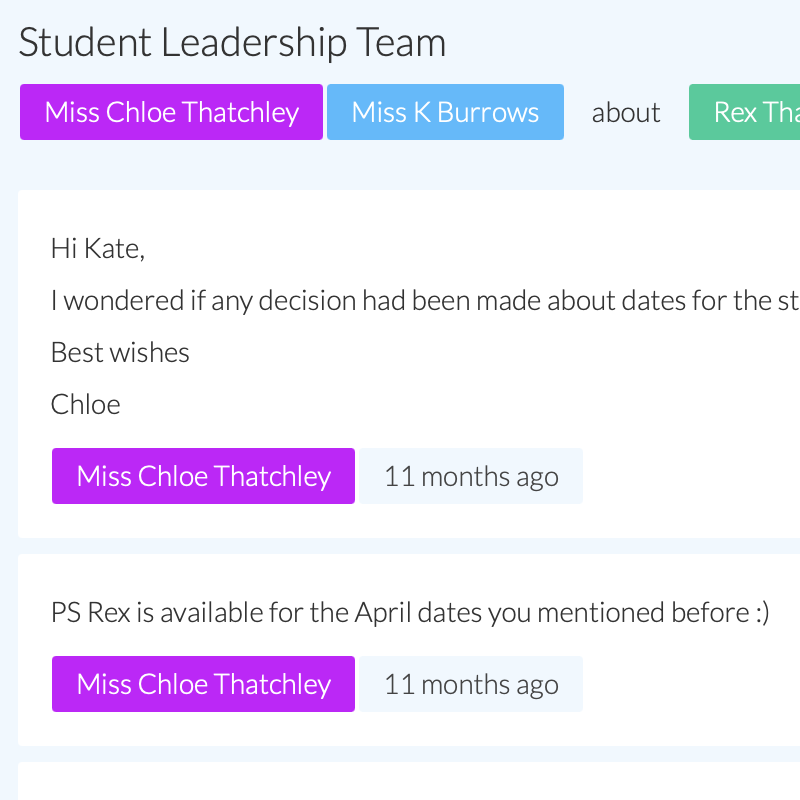
Task: Open the 11 months ago timestamp on second message
Action: pyautogui.click(x=471, y=684)
